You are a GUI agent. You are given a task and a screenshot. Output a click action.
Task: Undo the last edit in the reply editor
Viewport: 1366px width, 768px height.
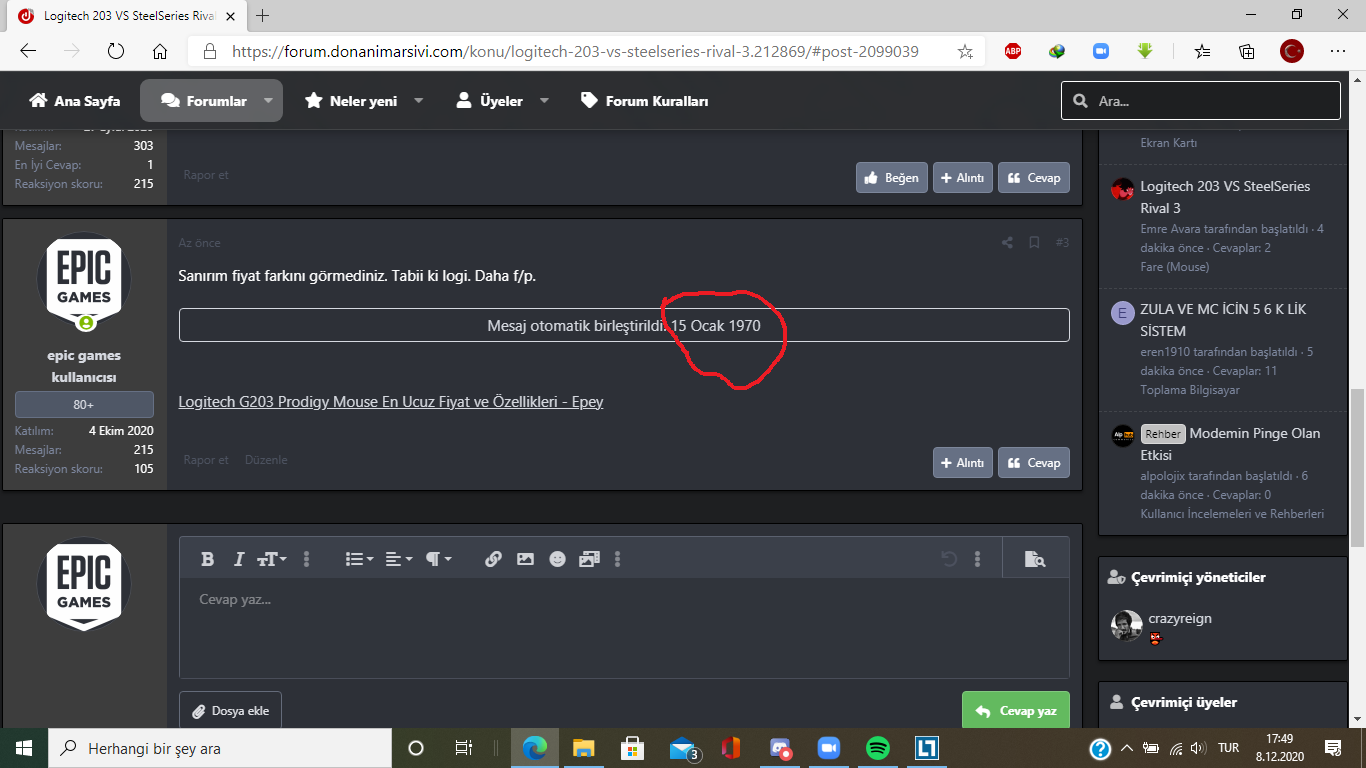(x=949, y=559)
